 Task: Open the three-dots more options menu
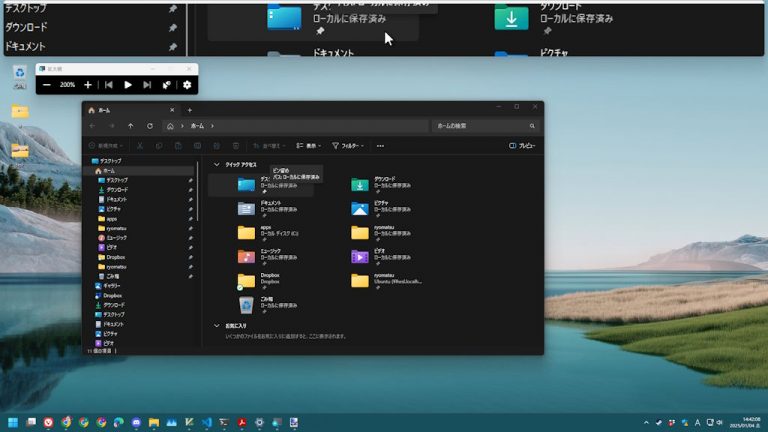(x=381, y=145)
